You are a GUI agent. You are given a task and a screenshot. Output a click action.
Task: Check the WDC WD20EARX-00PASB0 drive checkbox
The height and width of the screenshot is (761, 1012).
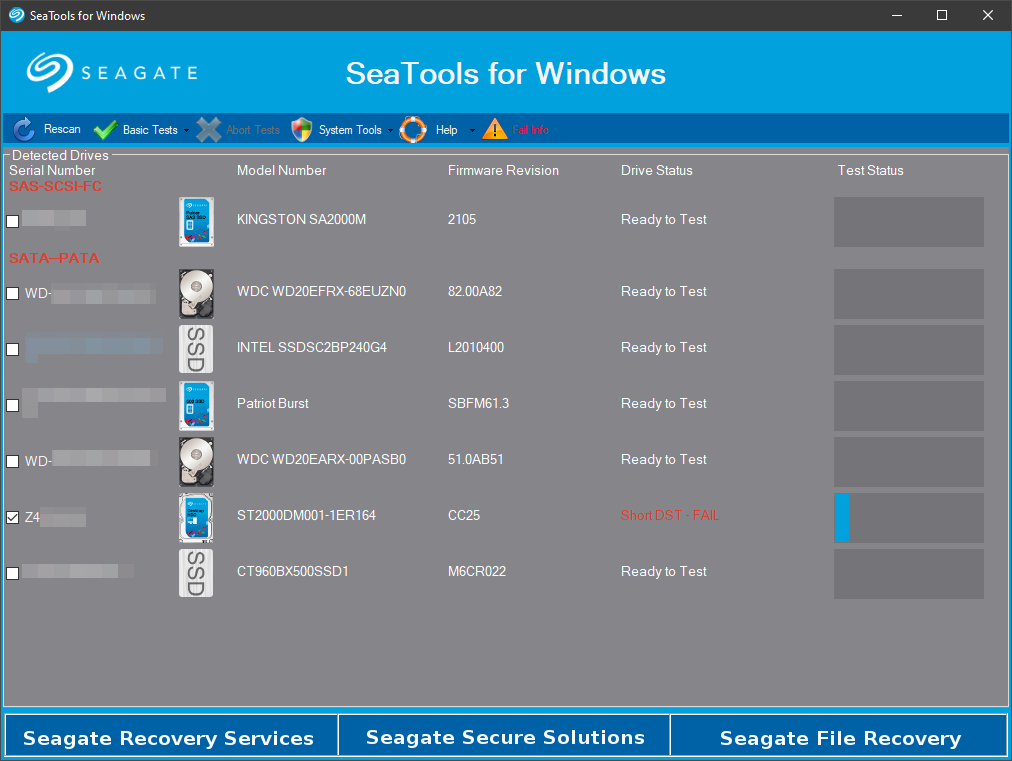click(x=12, y=462)
